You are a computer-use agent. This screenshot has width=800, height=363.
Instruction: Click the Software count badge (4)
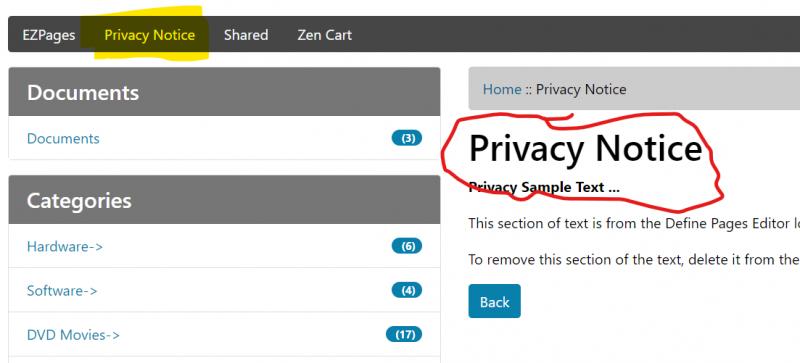407,291
